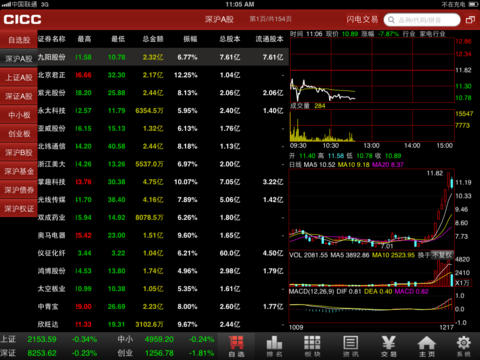Open the 板块 sector grid icon

pyautogui.click(x=312, y=346)
